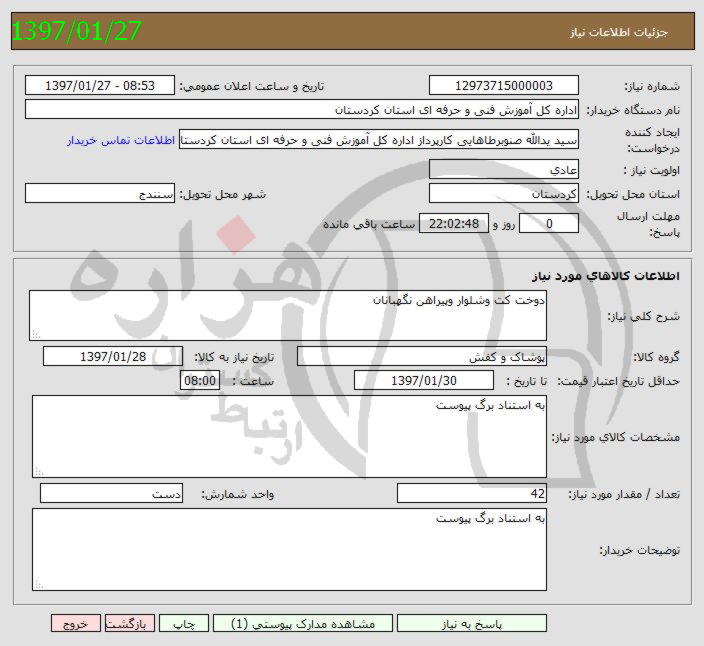704x646 pixels.
Task: Click the remaining time field 22:02:48
Action: [x=453, y=223]
